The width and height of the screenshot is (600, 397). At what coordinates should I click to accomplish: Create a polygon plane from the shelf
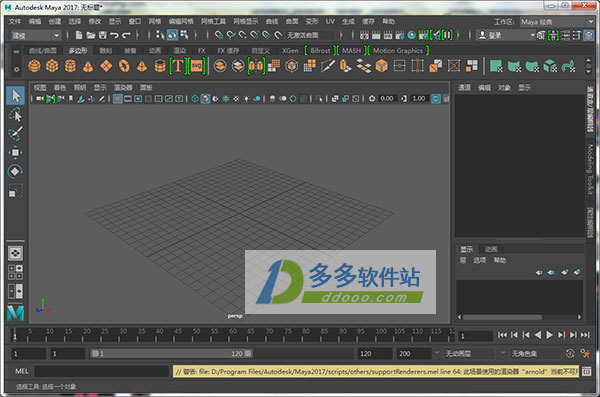106,66
